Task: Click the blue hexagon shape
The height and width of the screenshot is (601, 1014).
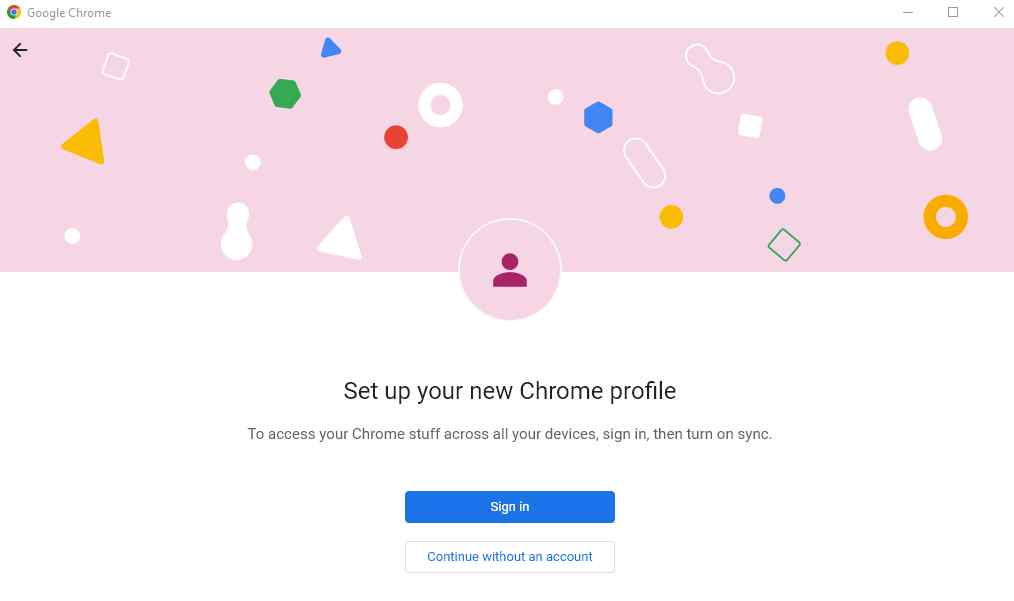Action: click(598, 117)
